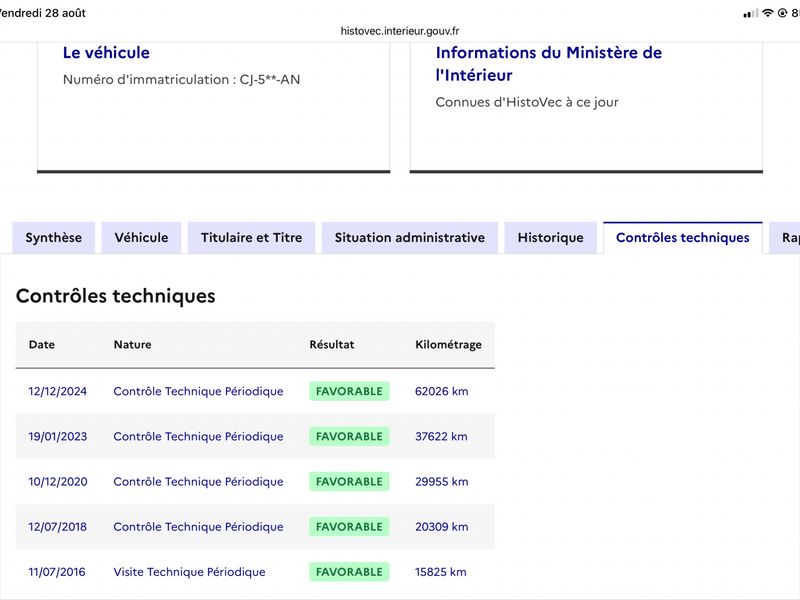Select the Contrôles techniques tab
The height and width of the screenshot is (600, 800).
coord(683,237)
